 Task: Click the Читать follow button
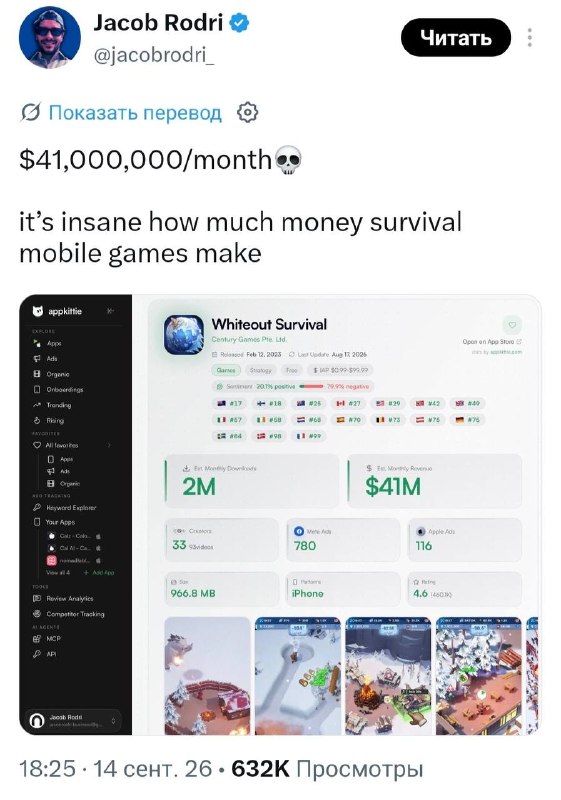coord(456,37)
